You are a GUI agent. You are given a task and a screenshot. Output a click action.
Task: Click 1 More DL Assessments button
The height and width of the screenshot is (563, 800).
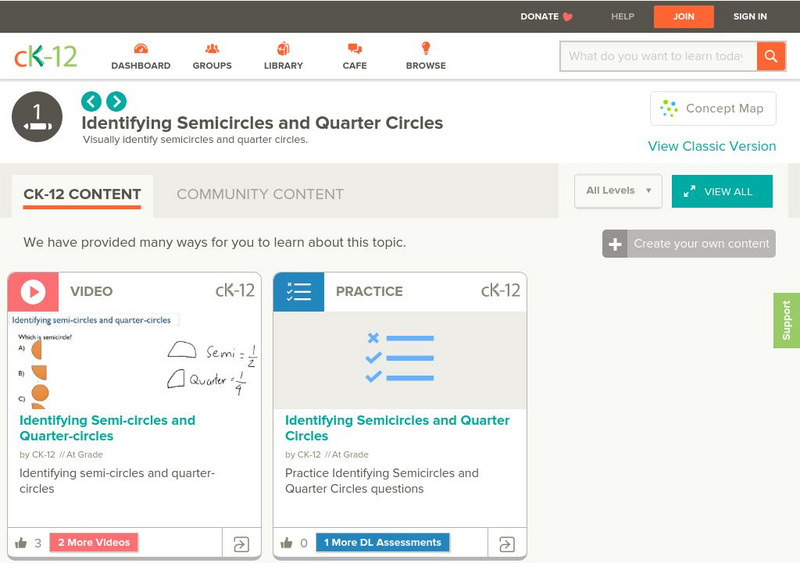pos(383,543)
